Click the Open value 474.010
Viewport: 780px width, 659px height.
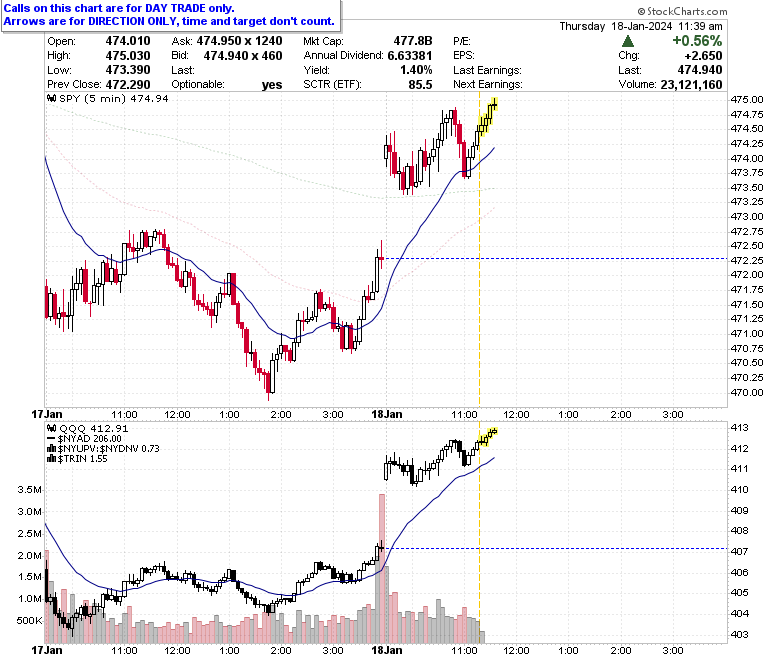[128, 41]
